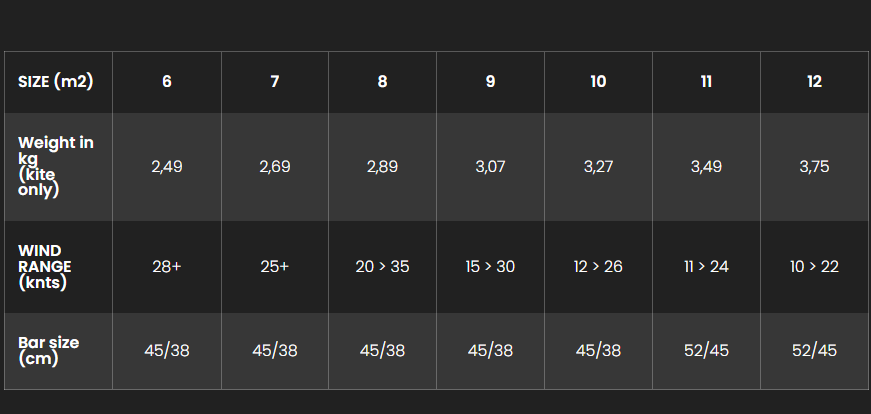This screenshot has width=871, height=414.
Task: Click the 3,07 weight cell
Action: tap(490, 167)
